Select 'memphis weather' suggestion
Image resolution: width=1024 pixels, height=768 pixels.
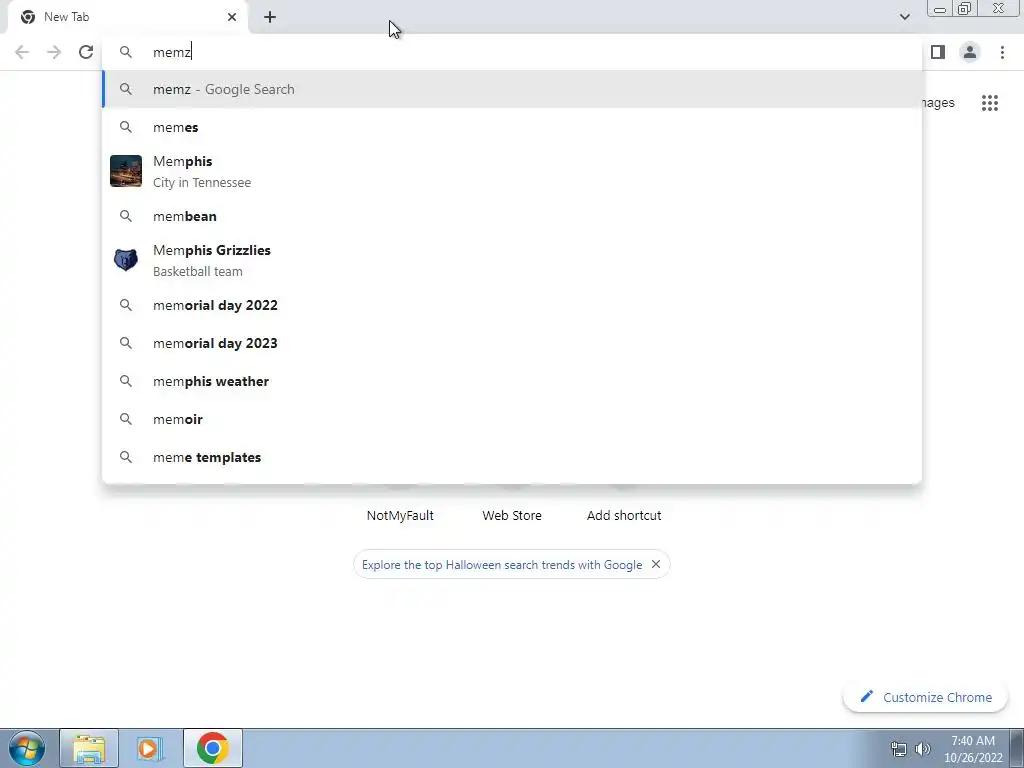point(512,381)
